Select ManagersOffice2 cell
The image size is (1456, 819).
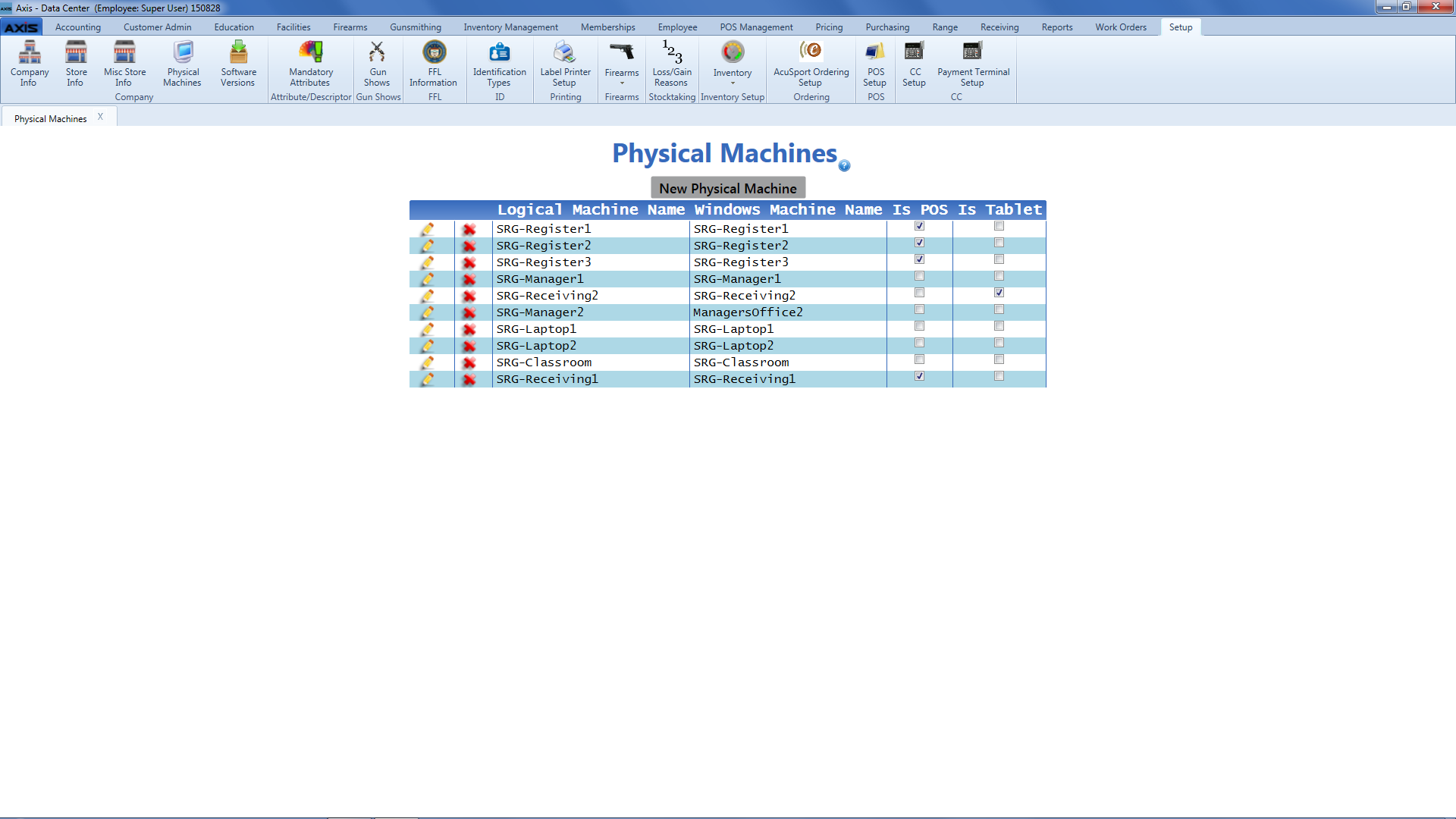click(788, 312)
